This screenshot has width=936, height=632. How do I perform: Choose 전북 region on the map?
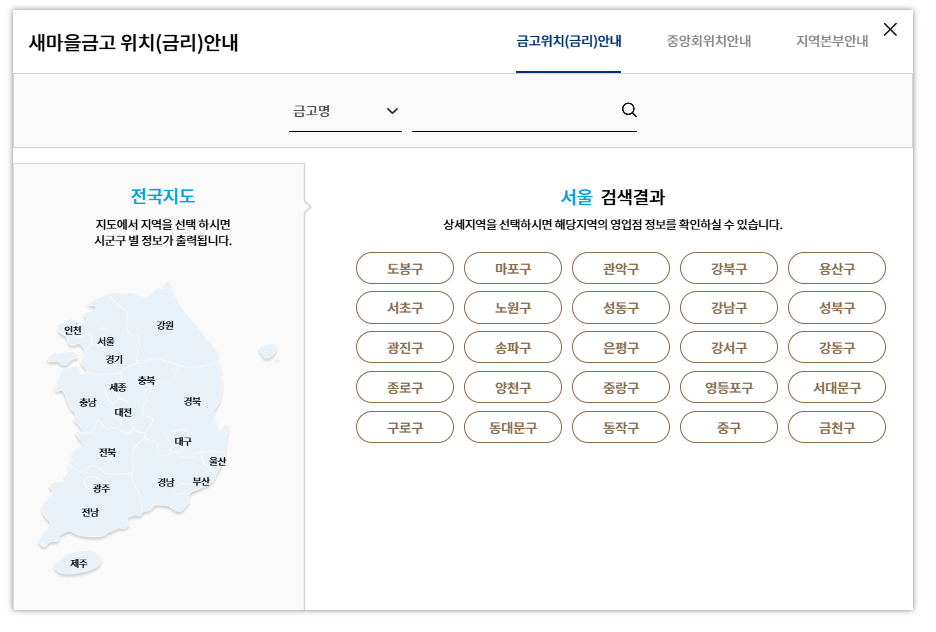[x=107, y=452]
